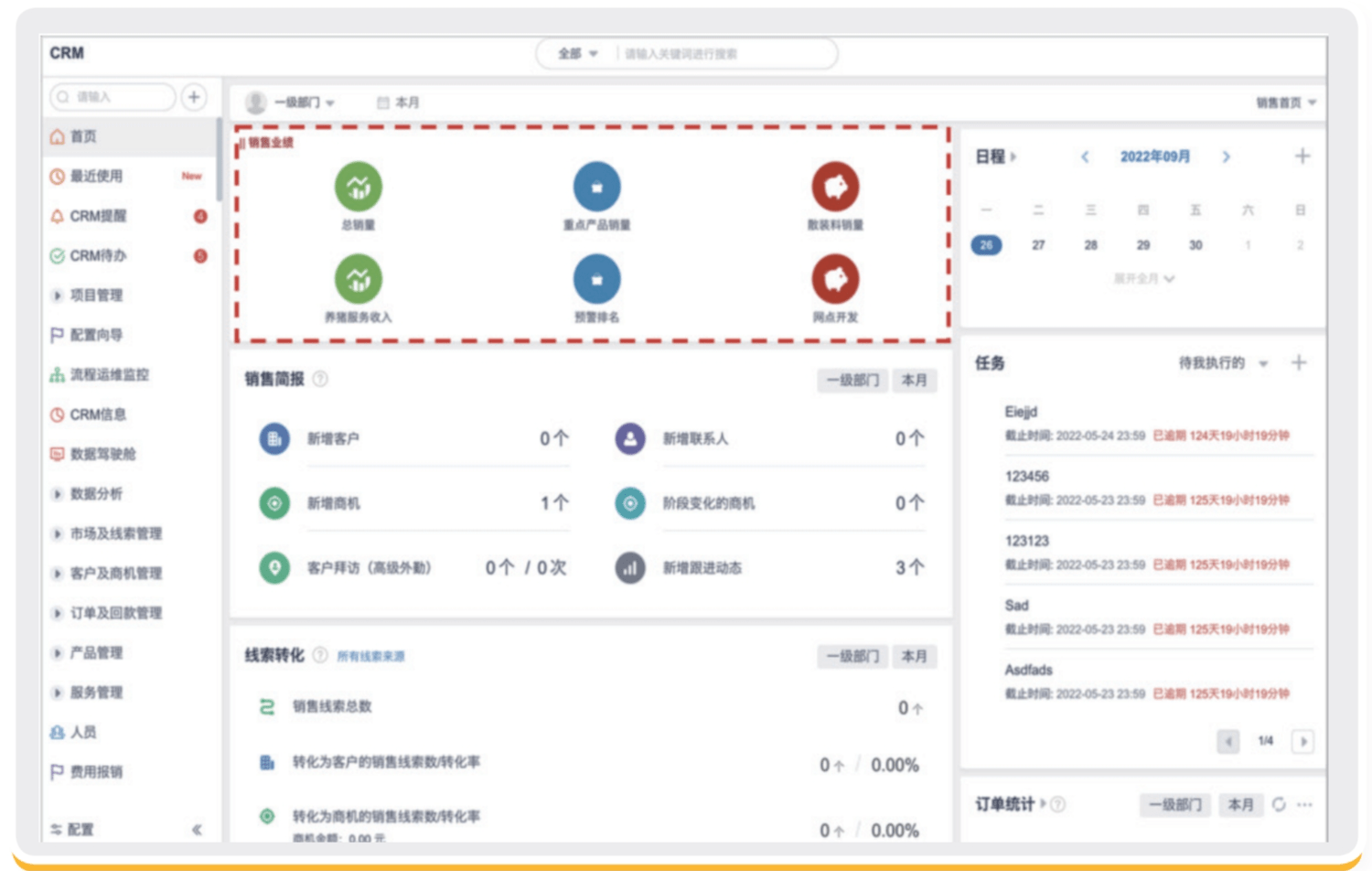The image size is (1372, 871).
Task: Click the 客户拜访 location pin icon
Action: point(274,567)
